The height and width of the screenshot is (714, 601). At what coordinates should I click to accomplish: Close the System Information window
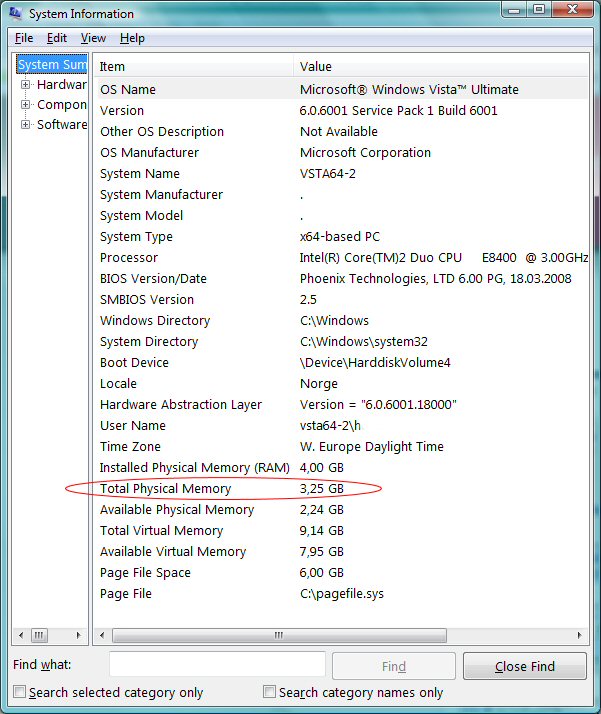572,10
